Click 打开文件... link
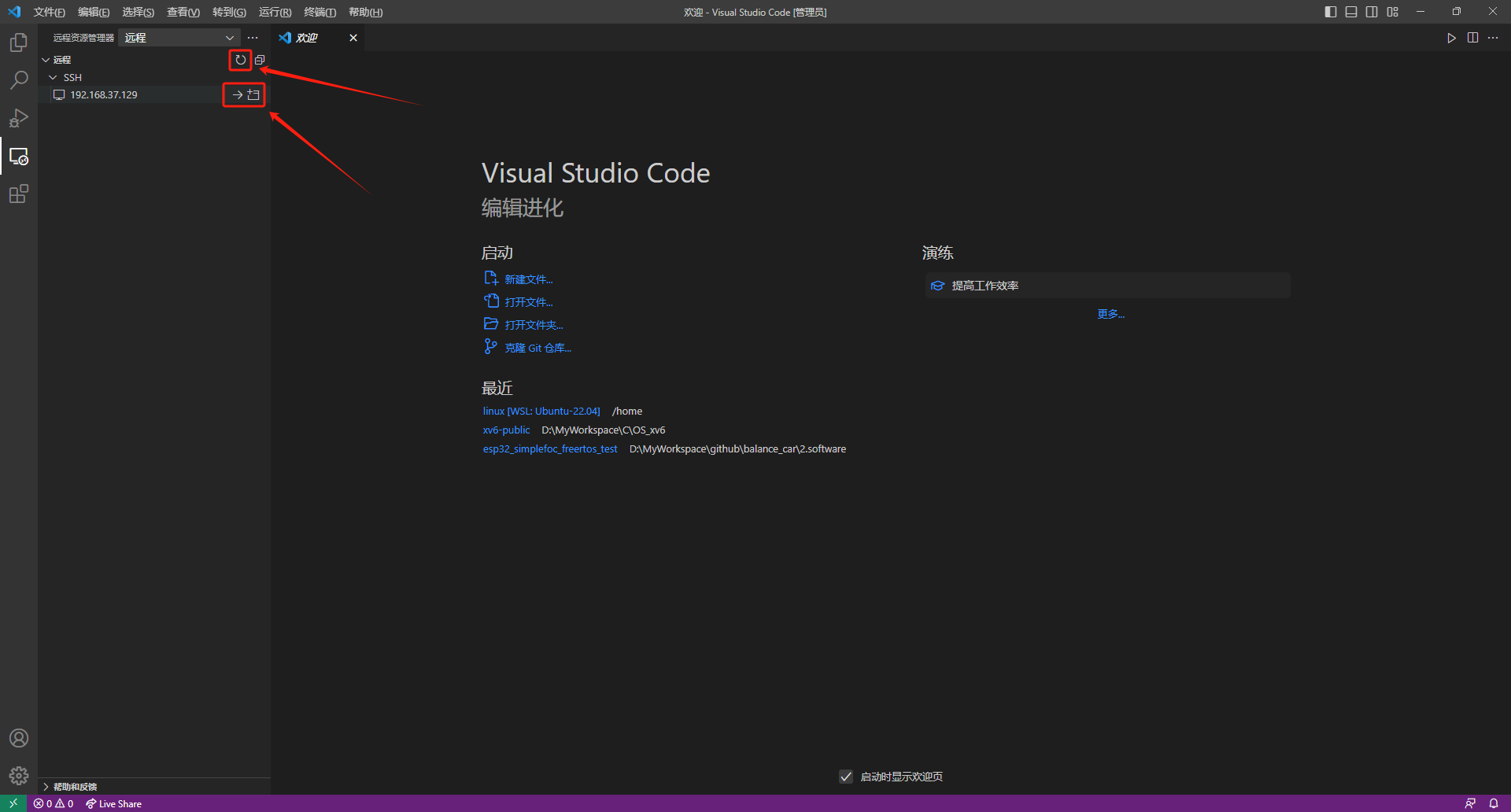The height and width of the screenshot is (812, 1511). pos(529,302)
